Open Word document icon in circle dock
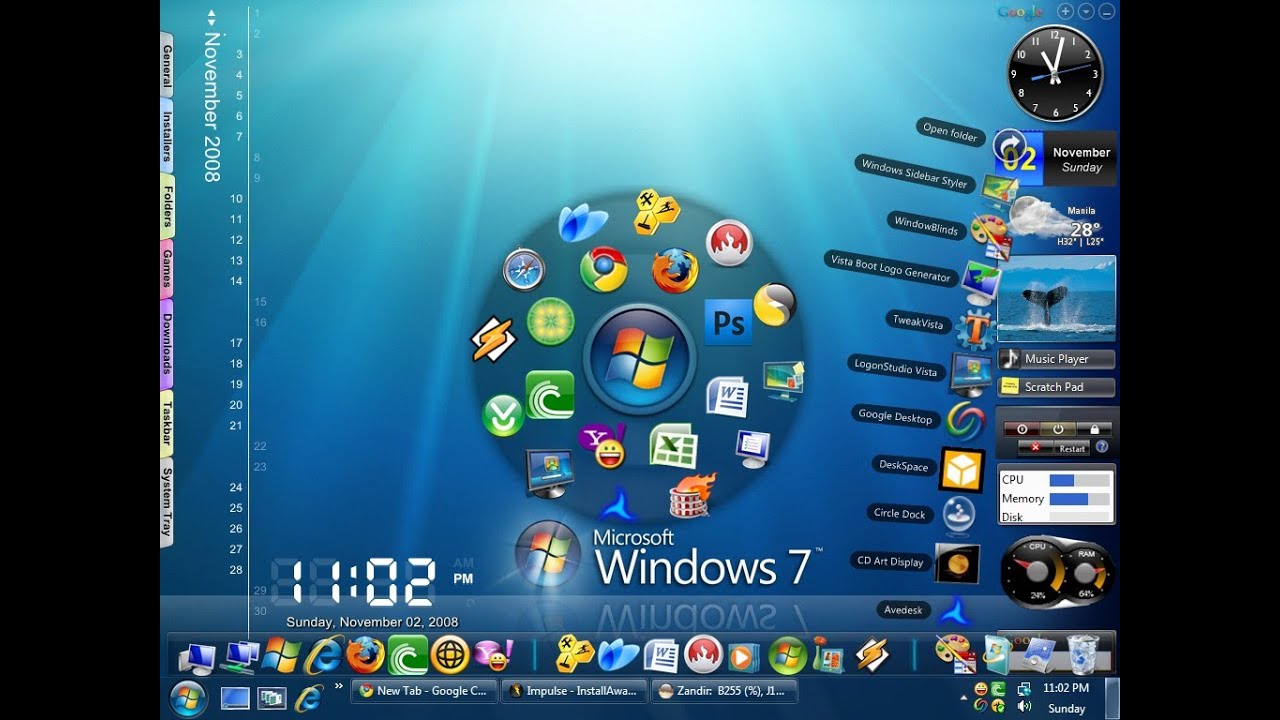 pos(728,396)
